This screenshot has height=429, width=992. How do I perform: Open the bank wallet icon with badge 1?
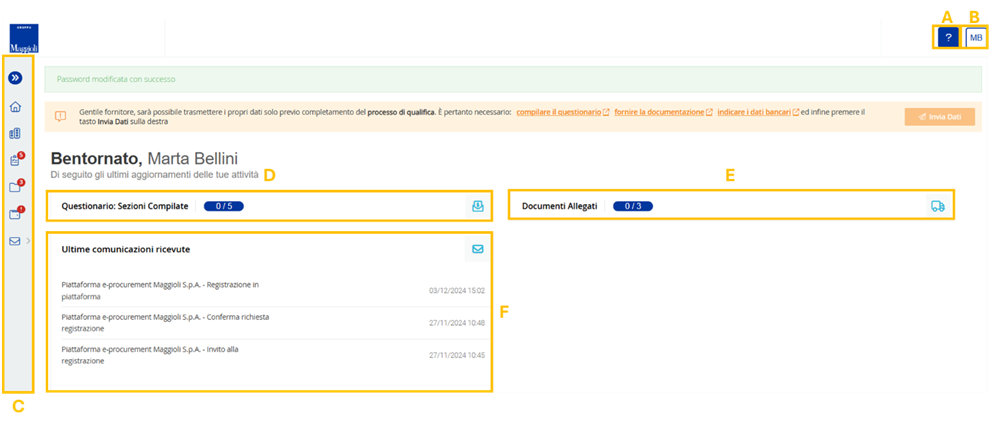pyautogui.click(x=16, y=214)
